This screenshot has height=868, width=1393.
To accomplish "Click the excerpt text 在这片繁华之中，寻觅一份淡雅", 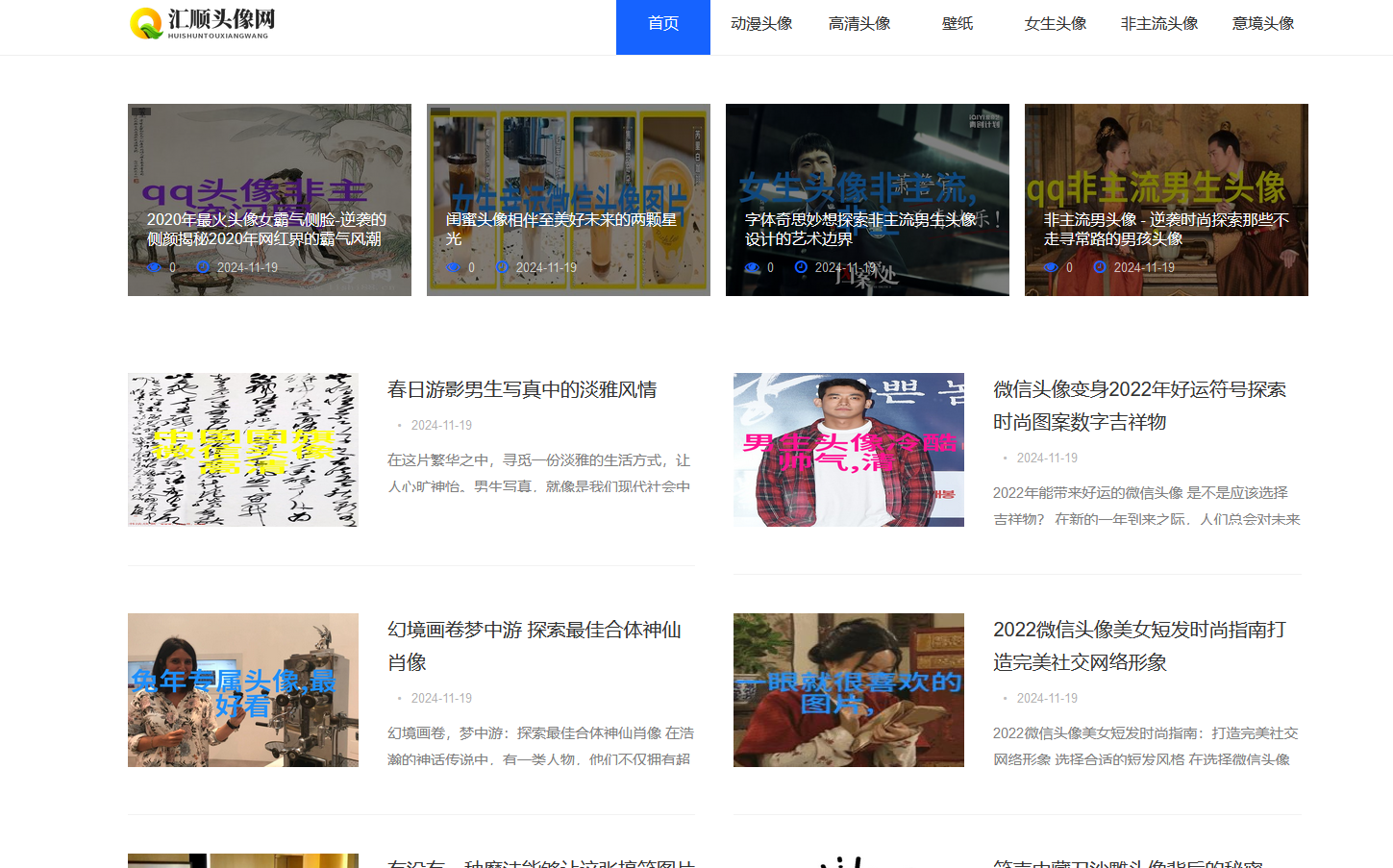I will coord(539,473).
